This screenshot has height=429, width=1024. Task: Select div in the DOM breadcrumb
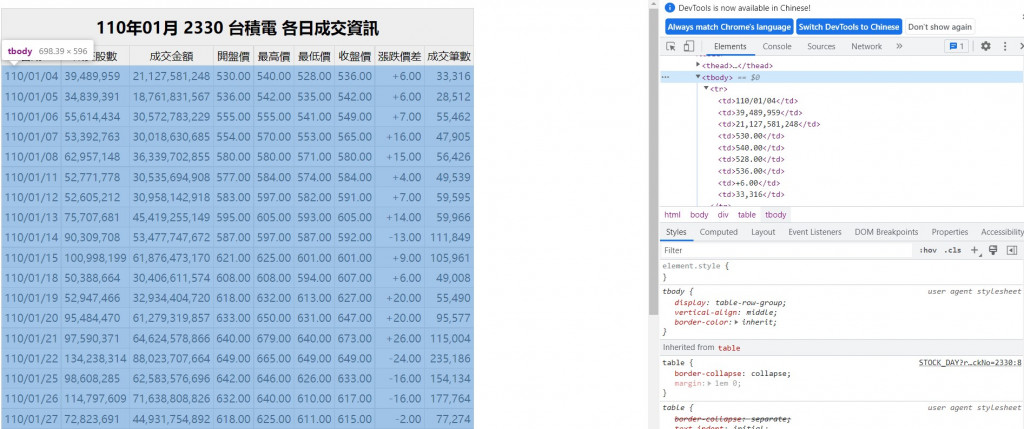tap(723, 214)
